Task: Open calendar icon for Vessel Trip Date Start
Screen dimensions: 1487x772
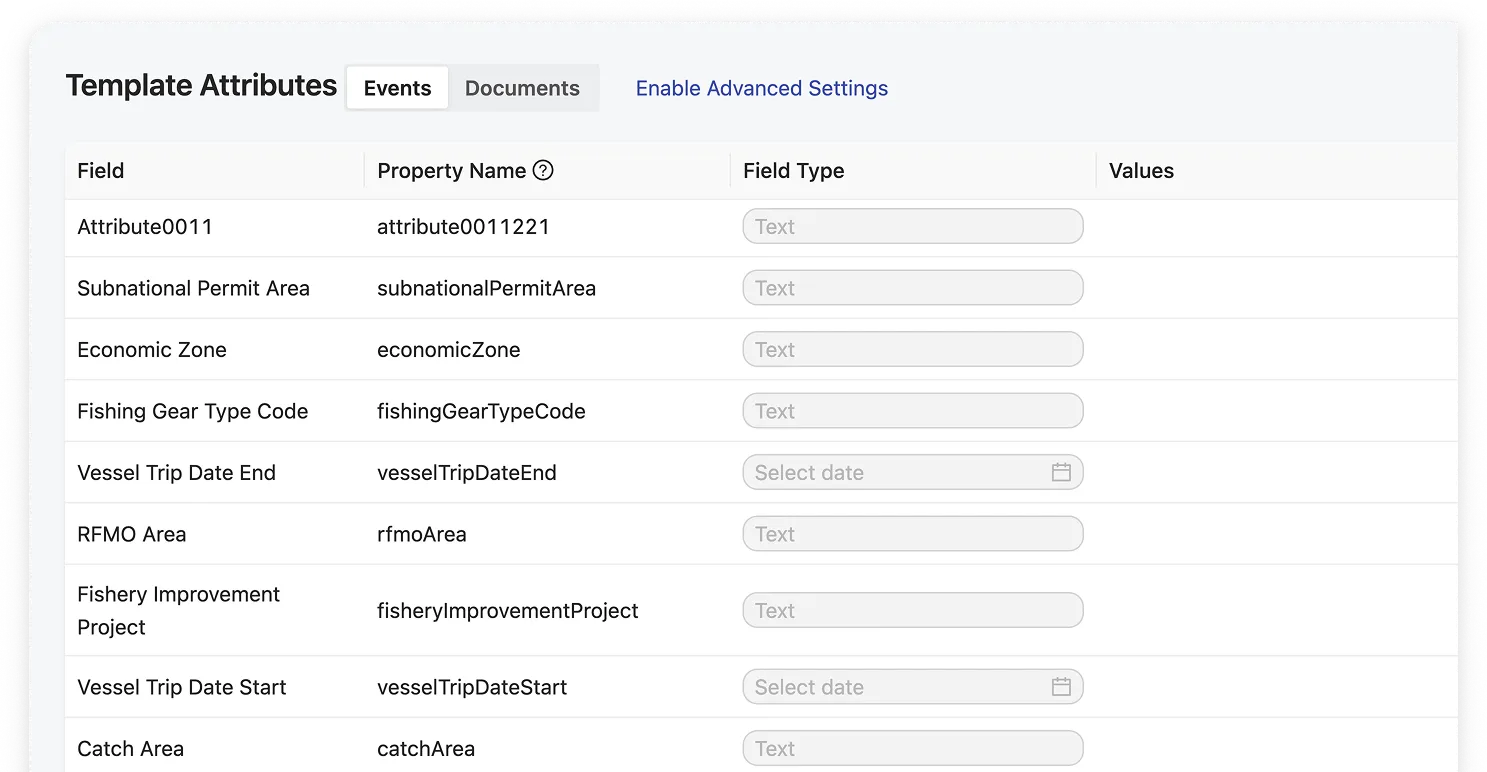Action: [x=1061, y=687]
